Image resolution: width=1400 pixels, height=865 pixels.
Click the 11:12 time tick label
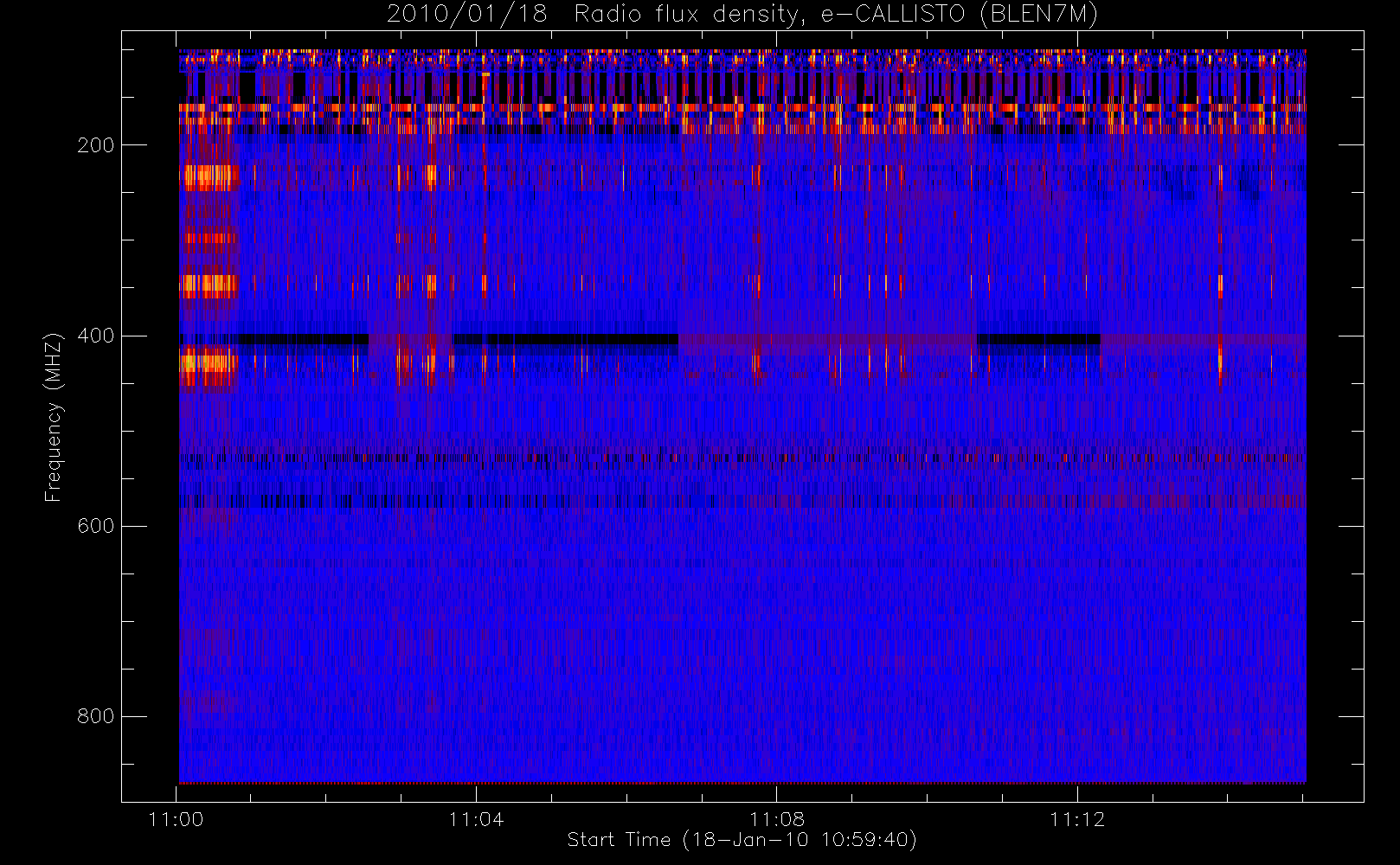[x=1077, y=819]
